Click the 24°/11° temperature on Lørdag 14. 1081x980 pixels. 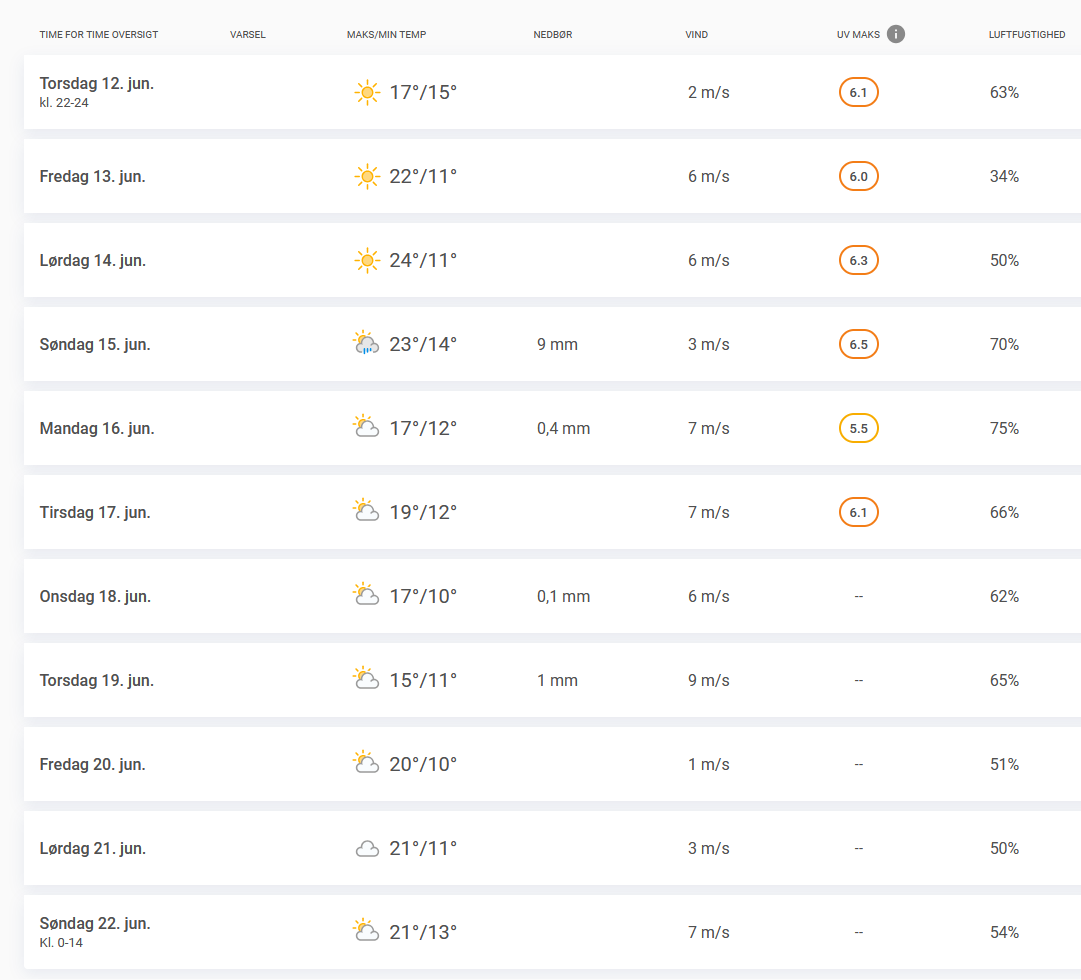423,261
